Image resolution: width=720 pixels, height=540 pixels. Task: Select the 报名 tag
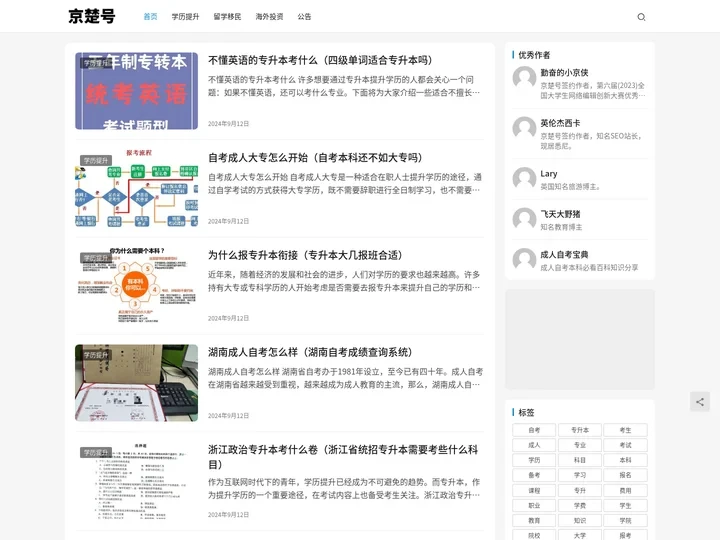[x=625, y=475]
